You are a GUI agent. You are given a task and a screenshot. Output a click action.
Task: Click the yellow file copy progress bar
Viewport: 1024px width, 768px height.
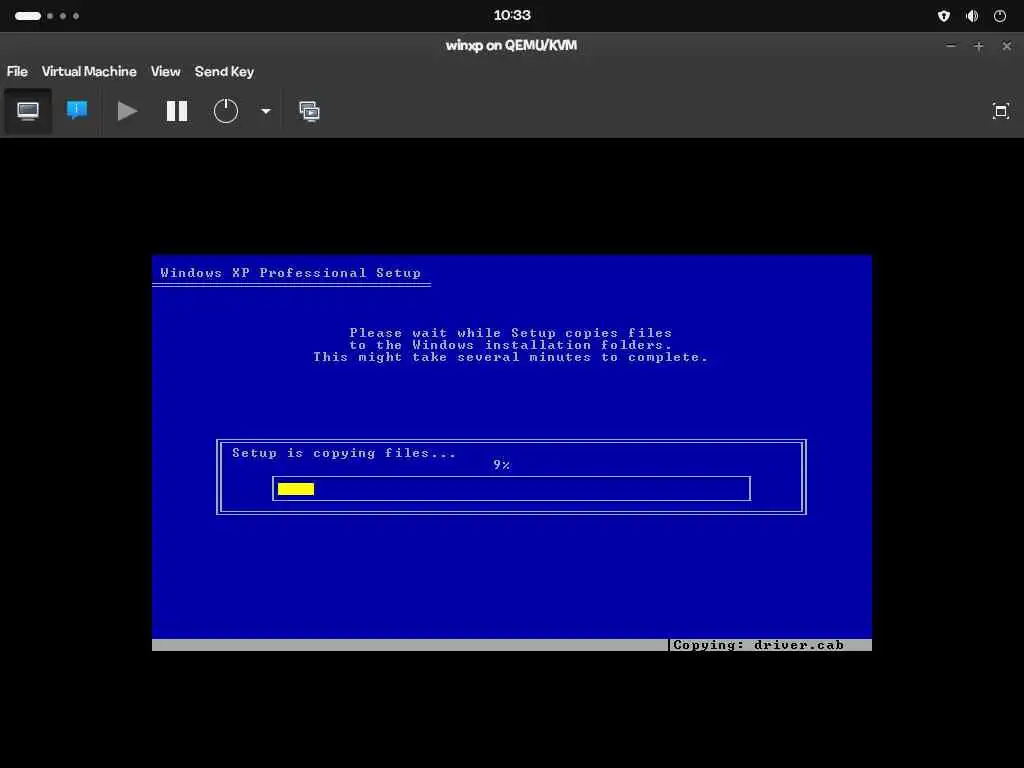click(x=296, y=489)
